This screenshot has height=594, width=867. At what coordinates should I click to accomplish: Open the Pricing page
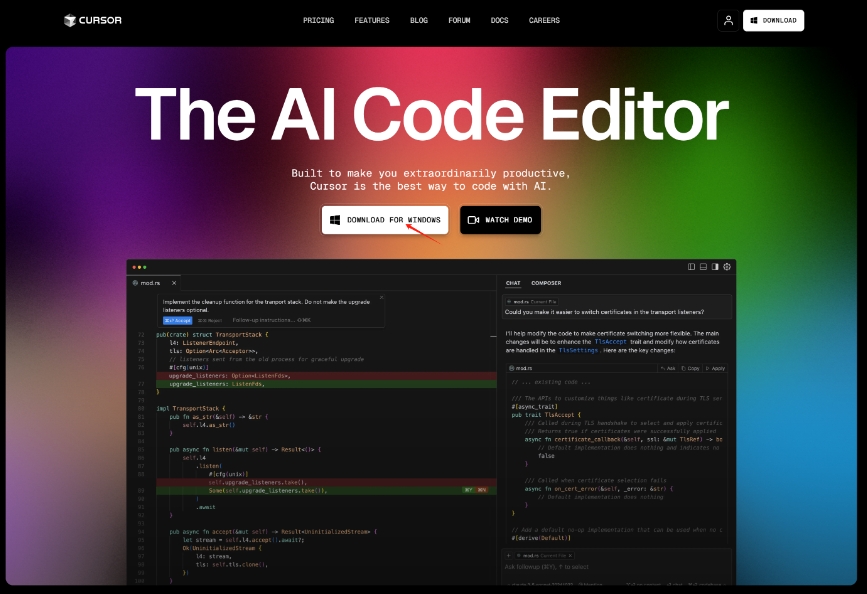click(x=318, y=20)
